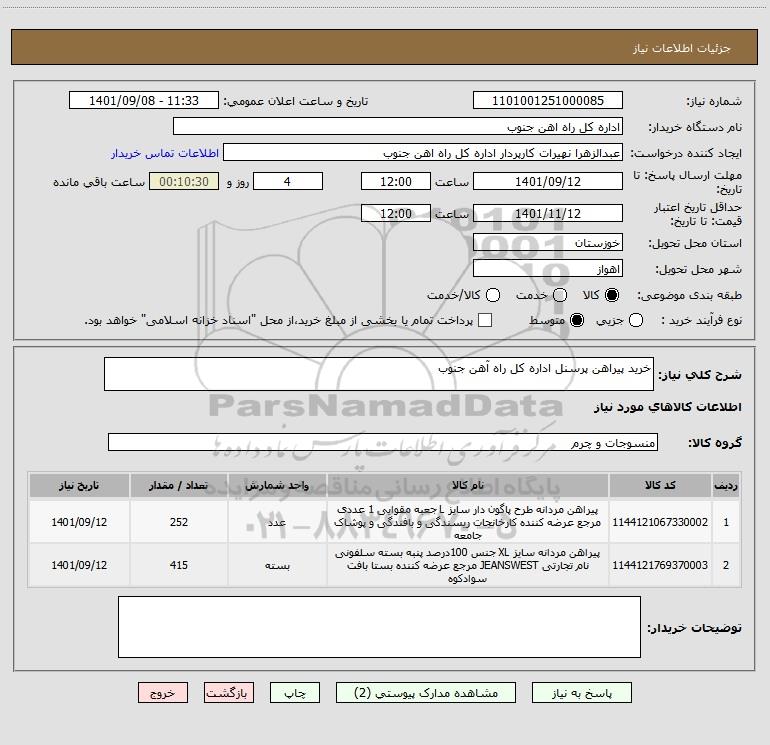Click the ساعت باقی مانده label
Image resolution: width=770 pixels, height=745 pixels.
point(99,182)
